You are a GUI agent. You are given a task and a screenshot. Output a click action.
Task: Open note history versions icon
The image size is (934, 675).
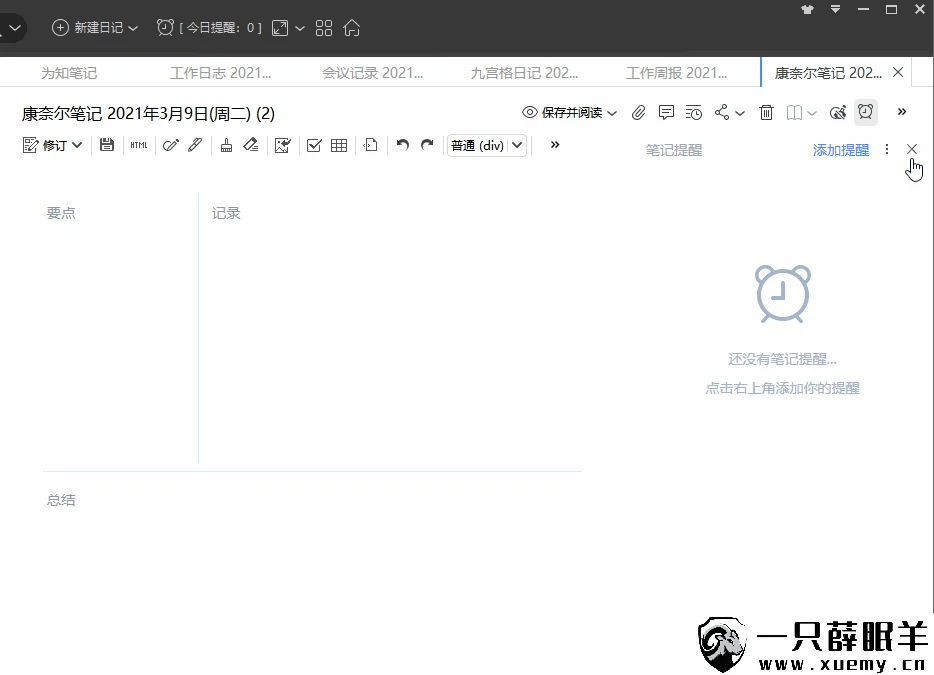pyautogui.click(x=693, y=112)
